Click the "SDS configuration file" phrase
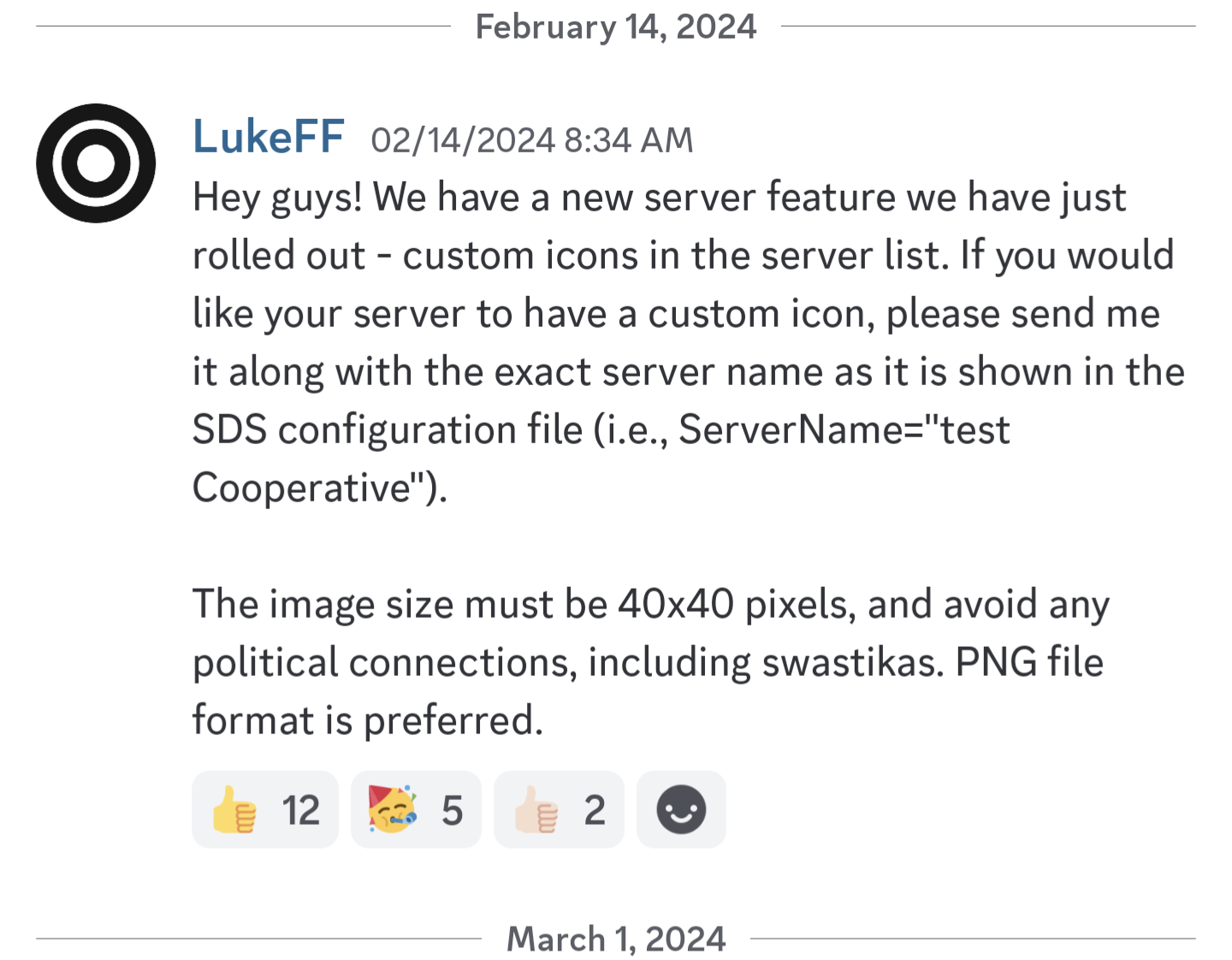 click(388, 430)
